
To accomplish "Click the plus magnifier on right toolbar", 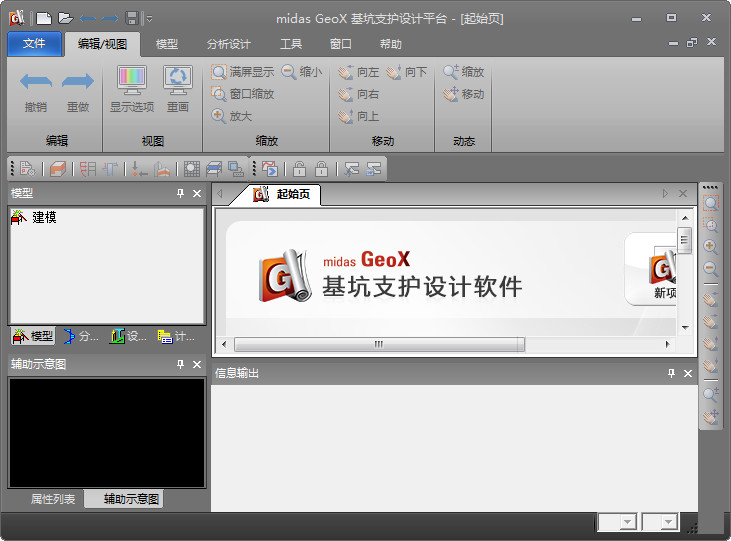I will click(x=710, y=246).
